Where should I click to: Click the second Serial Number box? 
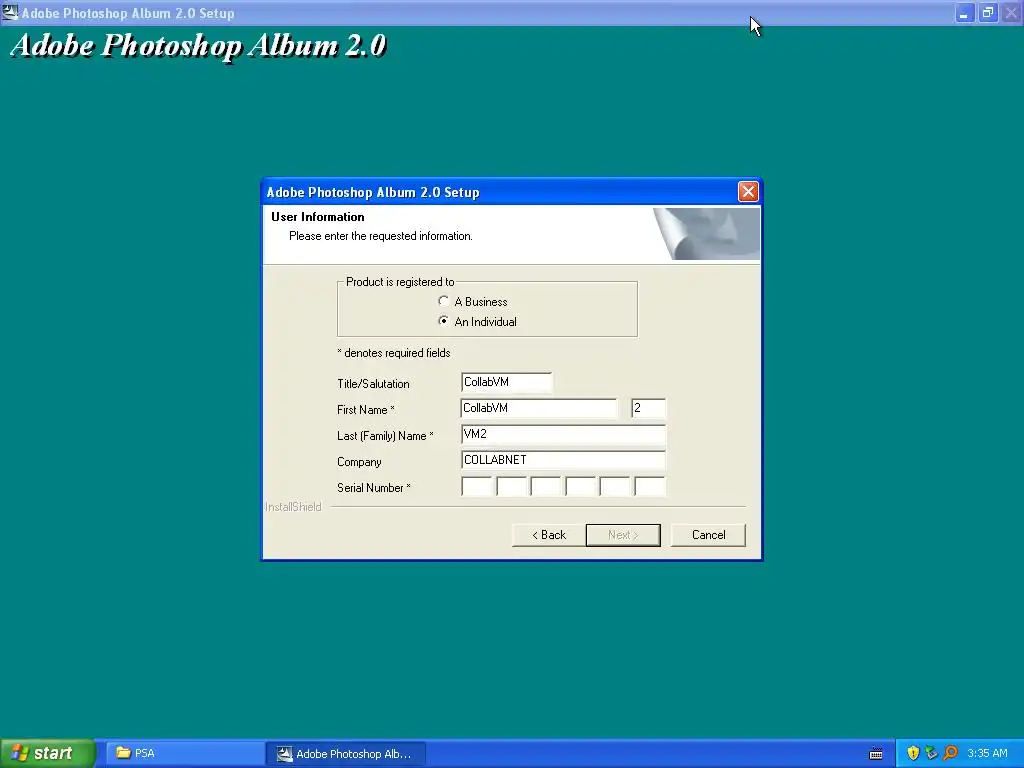(511, 487)
